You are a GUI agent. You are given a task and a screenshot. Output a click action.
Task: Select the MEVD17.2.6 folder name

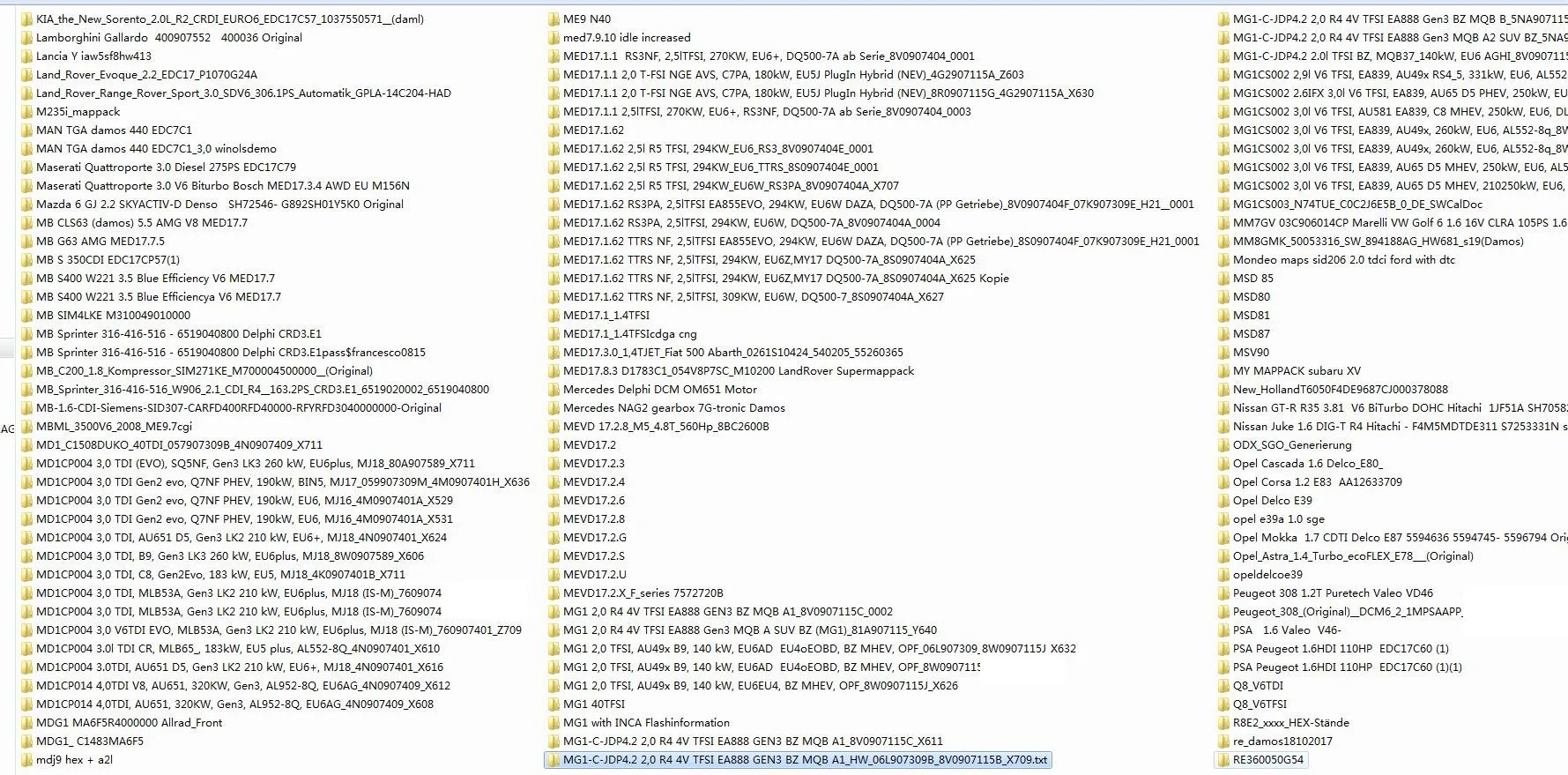594,501
